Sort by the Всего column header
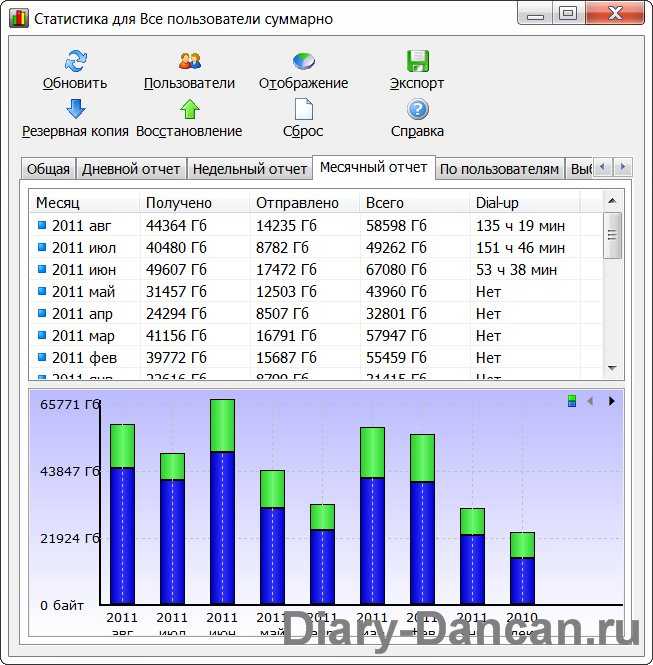Image resolution: width=653 pixels, height=665 pixels. 415,203
